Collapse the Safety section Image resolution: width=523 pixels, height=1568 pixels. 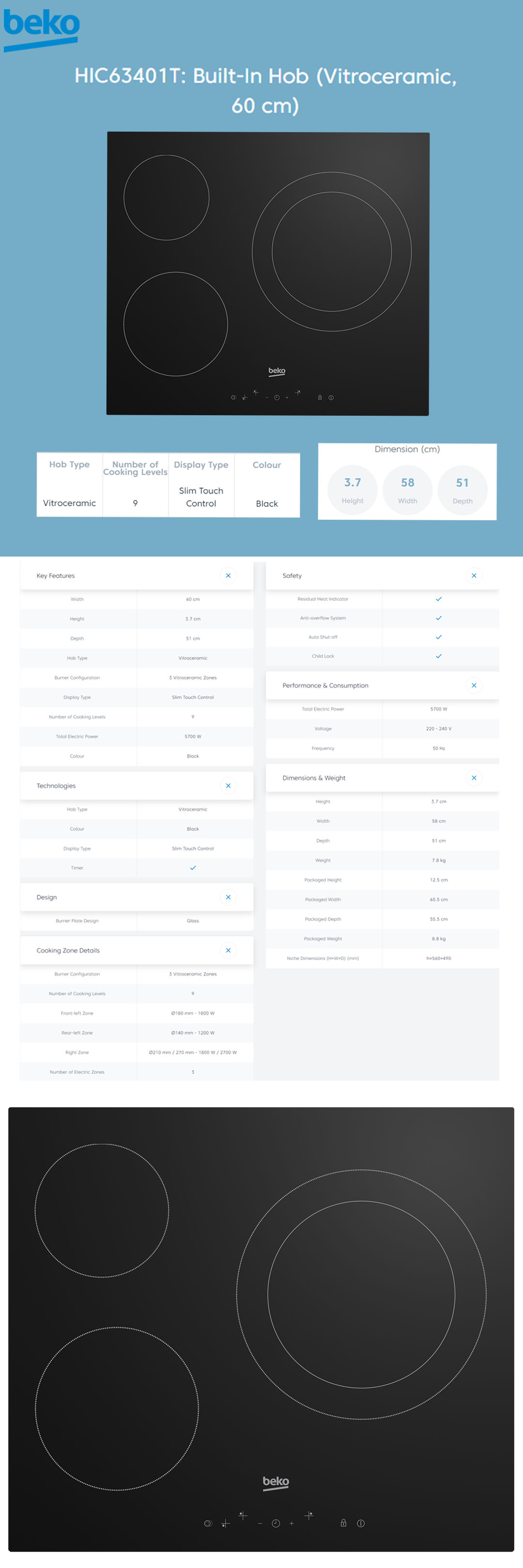coord(474,576)
